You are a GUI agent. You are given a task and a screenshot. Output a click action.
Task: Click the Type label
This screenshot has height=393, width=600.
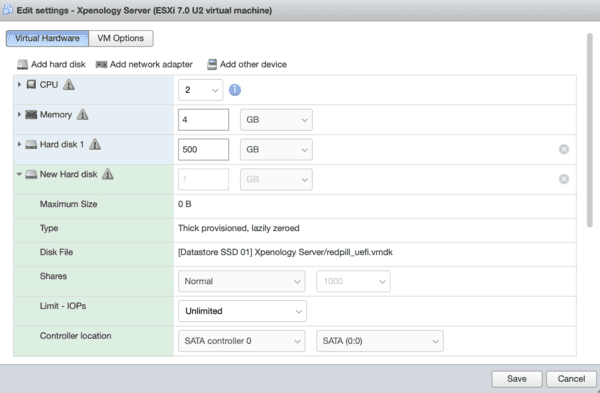tap(49, 228)
